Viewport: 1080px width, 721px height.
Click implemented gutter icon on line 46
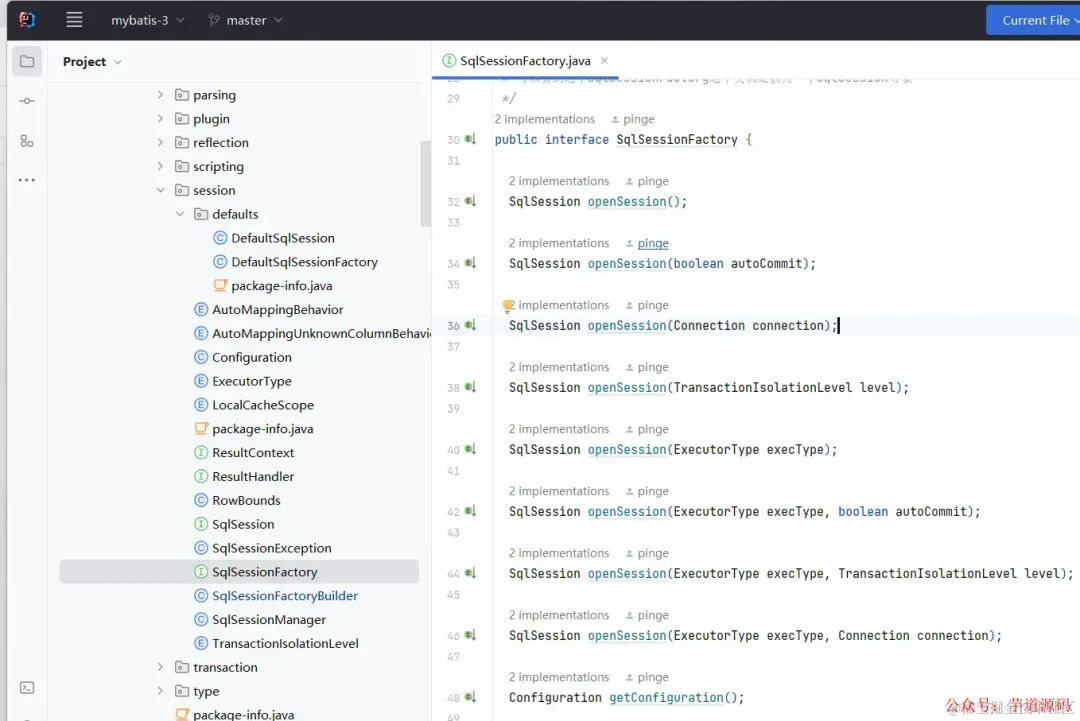470,635
